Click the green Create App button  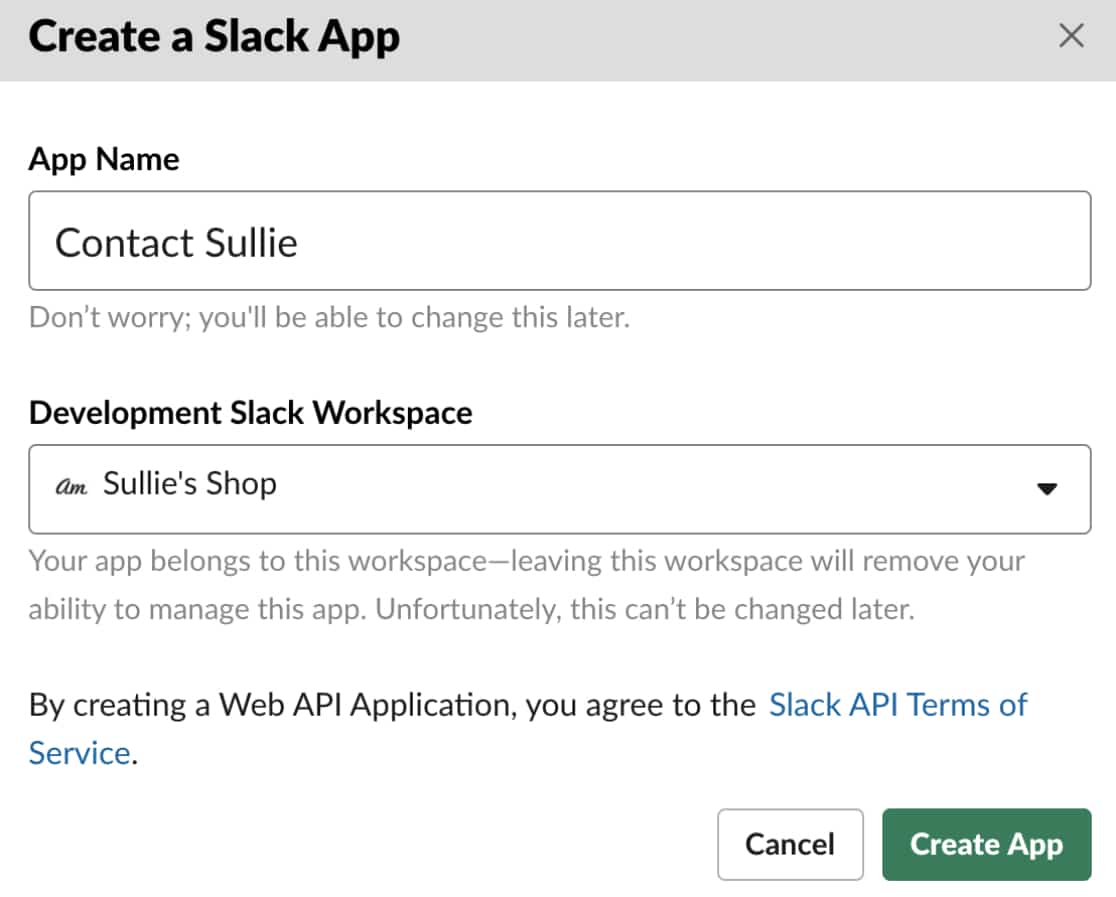click(x=986, y=844)
